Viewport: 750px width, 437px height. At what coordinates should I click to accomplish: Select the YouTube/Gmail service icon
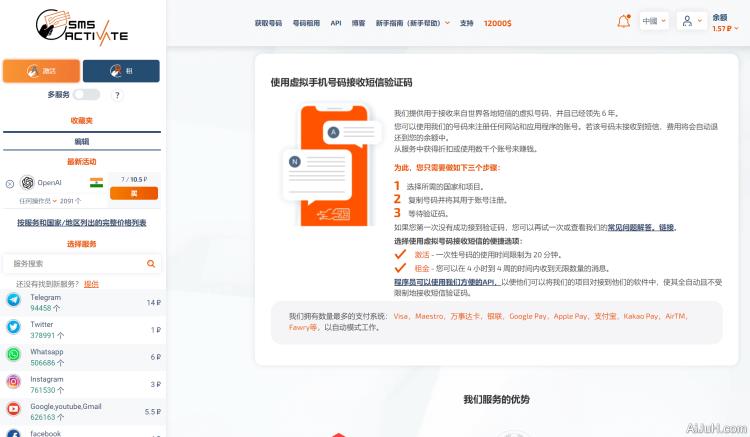[14, 409]
